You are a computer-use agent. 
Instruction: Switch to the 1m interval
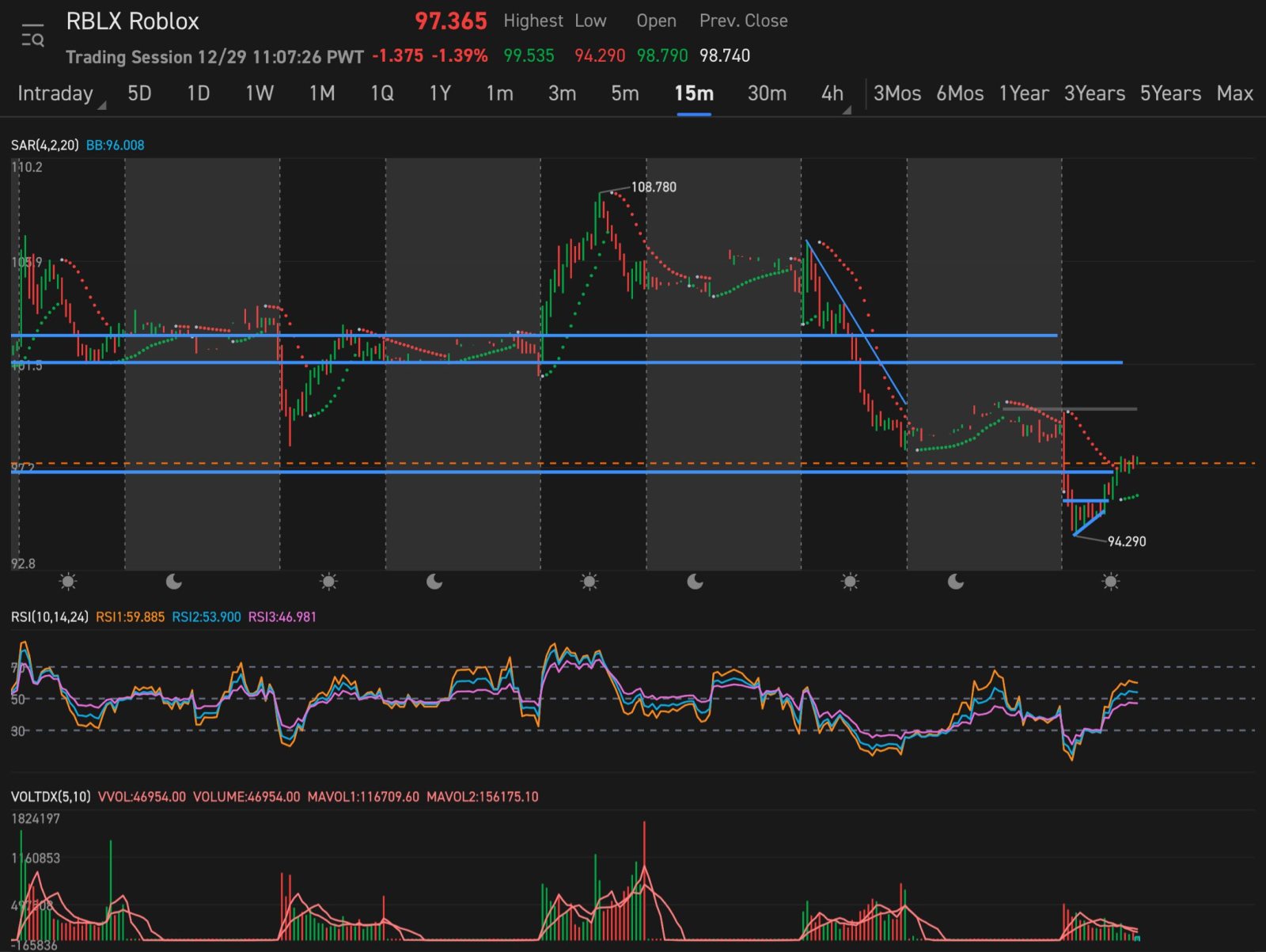tap(499, 93)
